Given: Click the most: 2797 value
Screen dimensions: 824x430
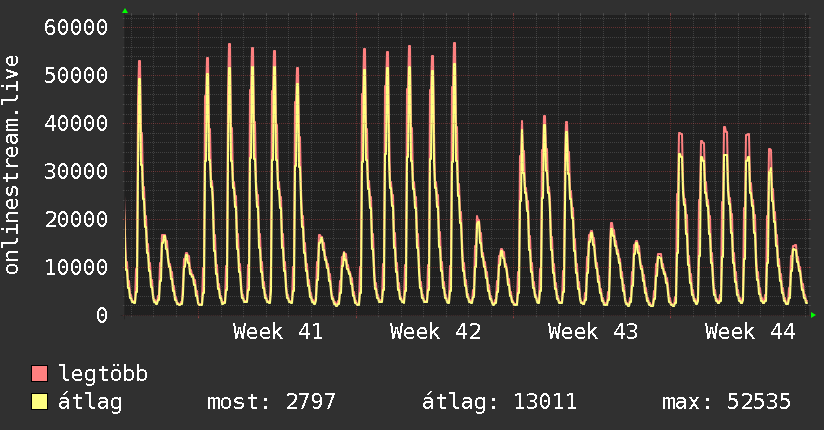Looking at the screenshot, I should coord(271,402).
